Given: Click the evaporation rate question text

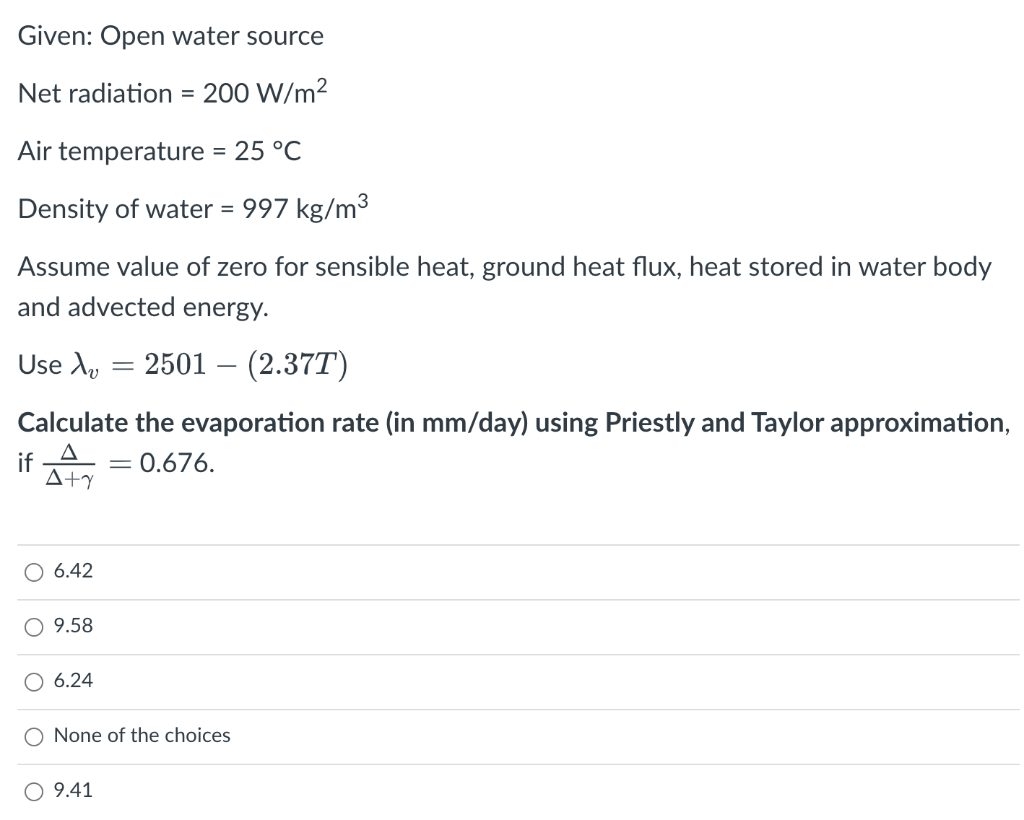Looking at the screenshot, I should tap(513, 422).
